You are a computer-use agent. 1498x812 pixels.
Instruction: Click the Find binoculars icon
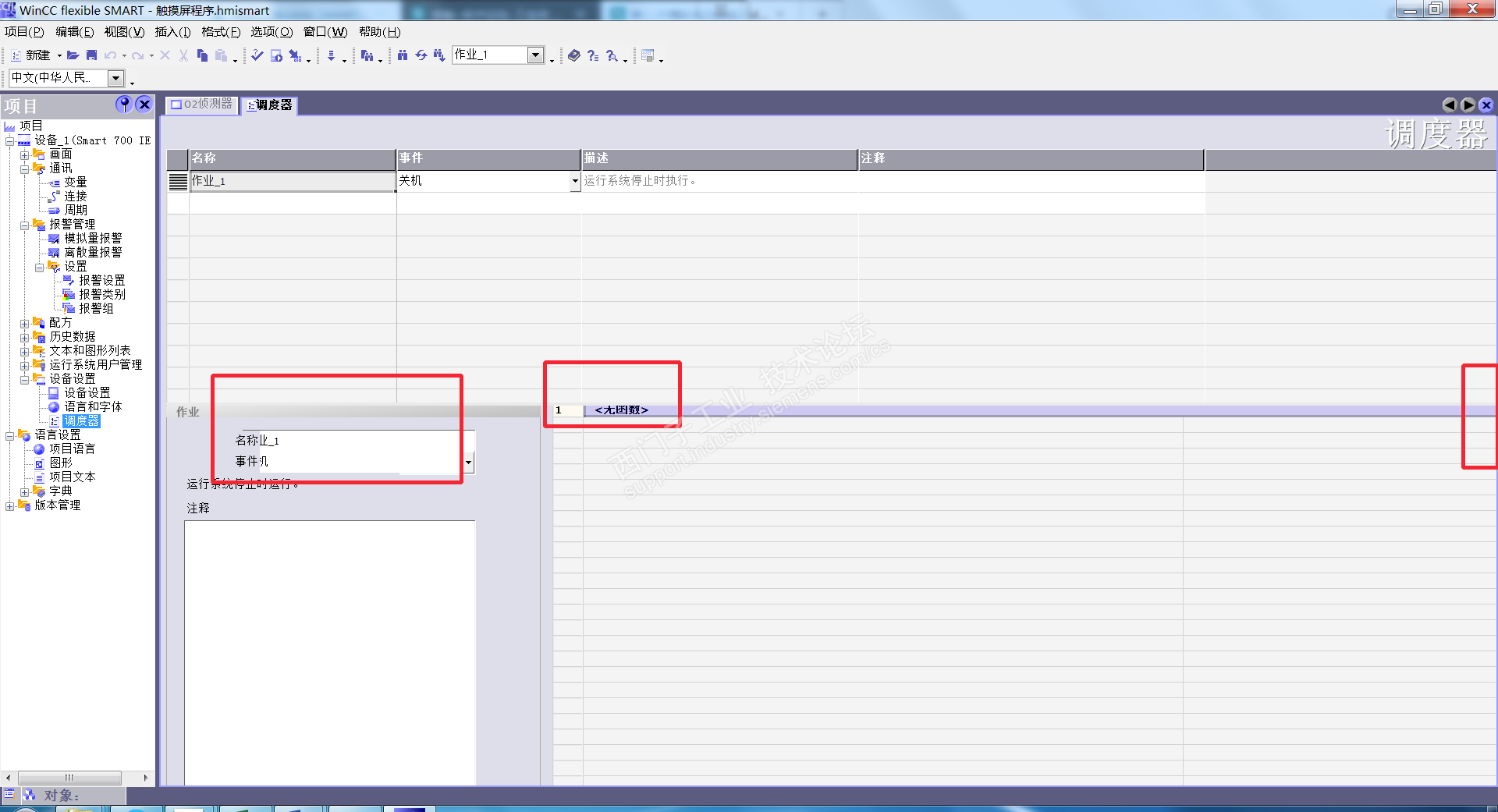click(x=403, y=55)
